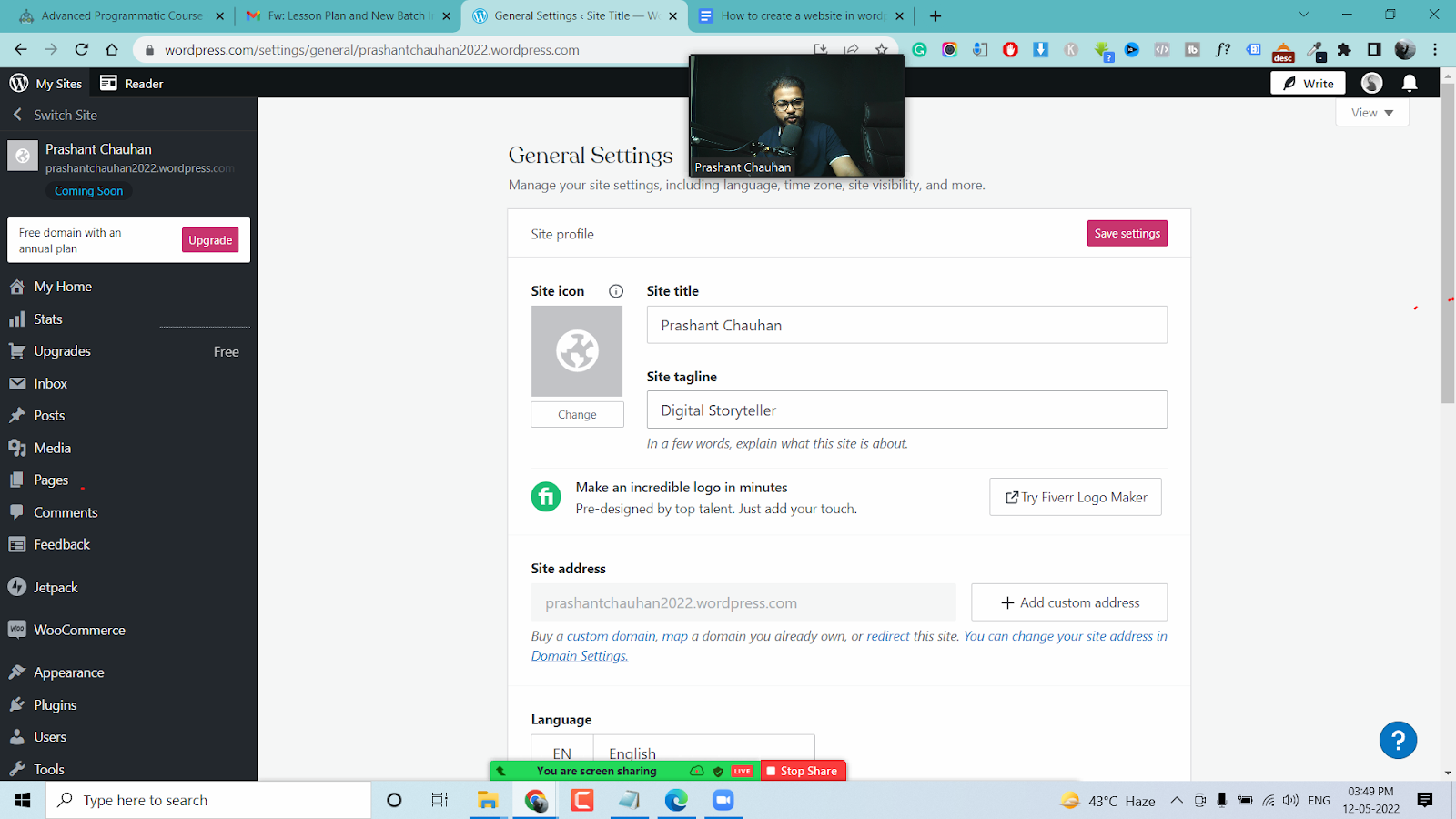The height and width of the screenshot is (819, 1456).
Task: Switch to the Fw: Lesson Plan Gmail tab
Action: [348, 15]
